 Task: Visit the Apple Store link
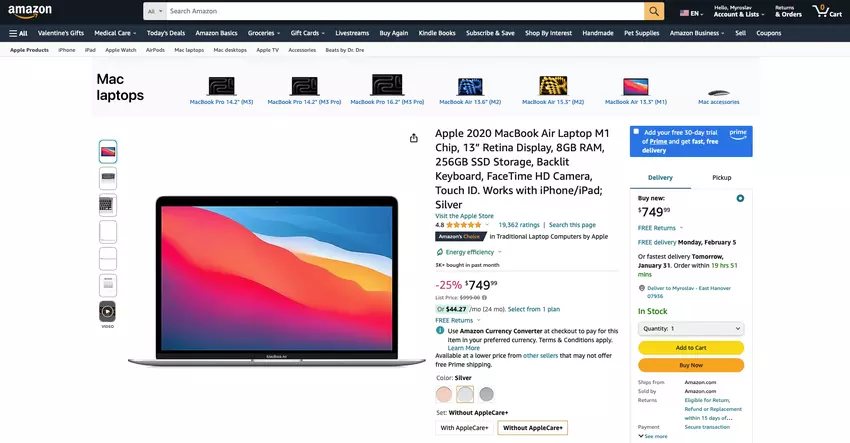pos(464,216)
